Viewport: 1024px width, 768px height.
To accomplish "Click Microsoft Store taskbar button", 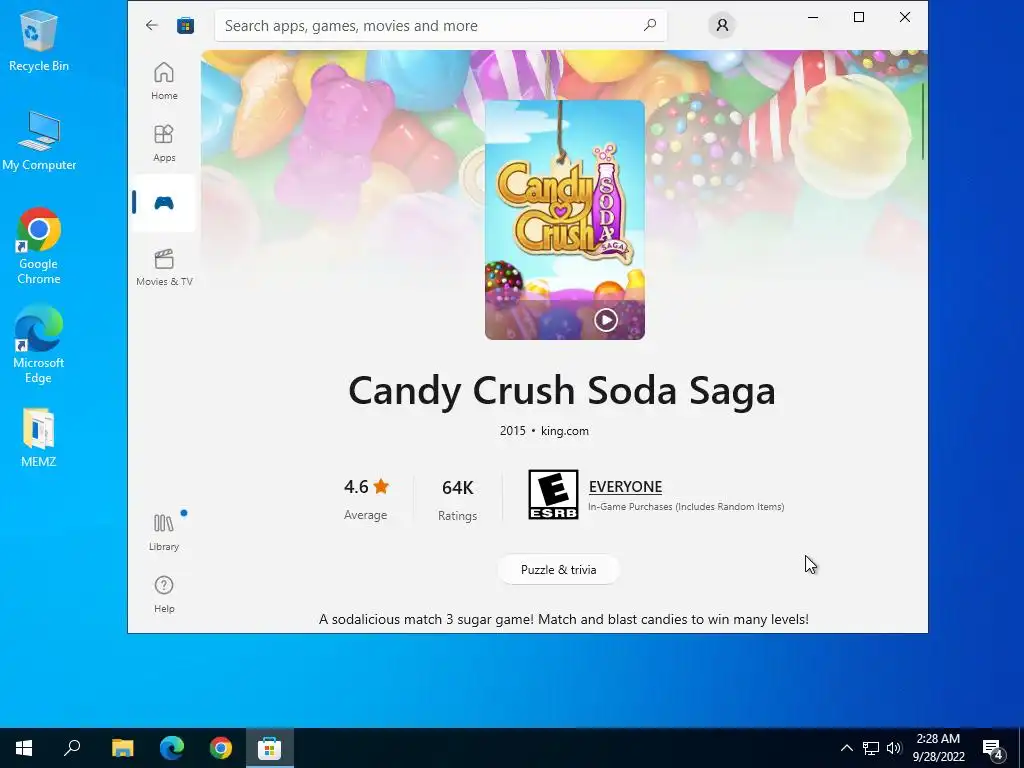I will [x=270, y=748].
